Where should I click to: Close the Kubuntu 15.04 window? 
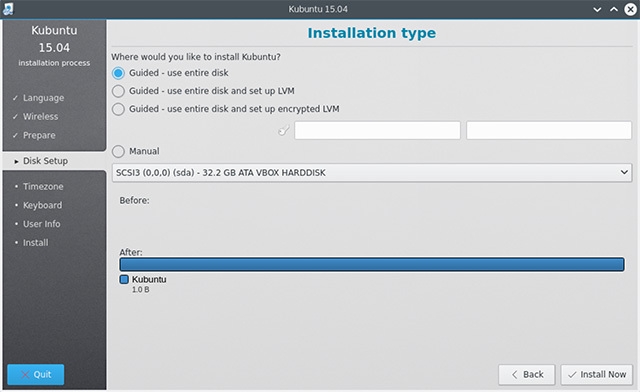click(631, 9)
